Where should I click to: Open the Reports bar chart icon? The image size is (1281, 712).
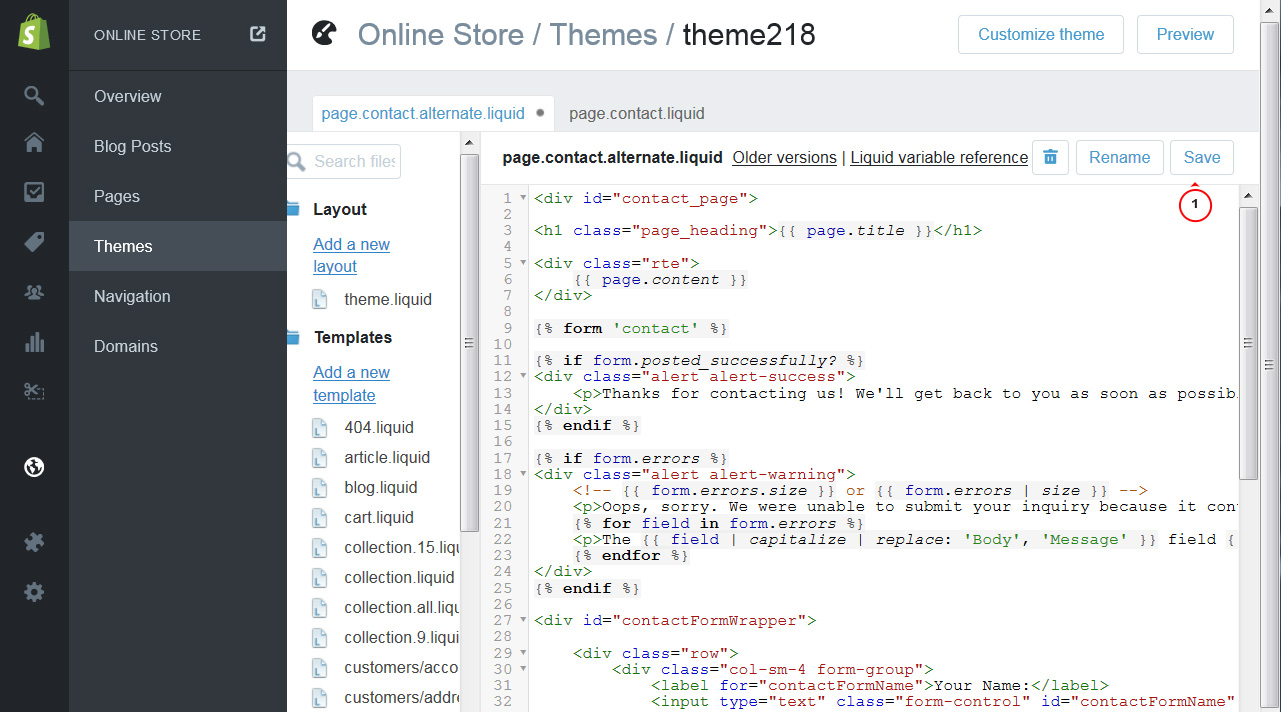point(34,342)
